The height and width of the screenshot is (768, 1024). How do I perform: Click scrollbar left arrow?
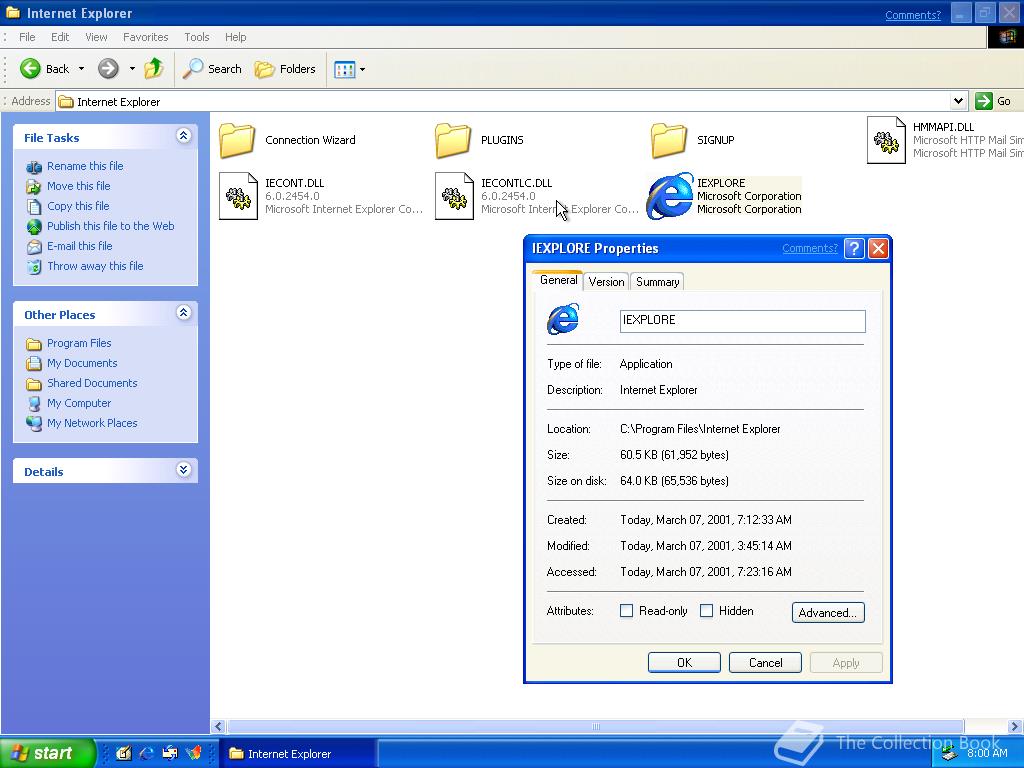(x=219, y=726)
